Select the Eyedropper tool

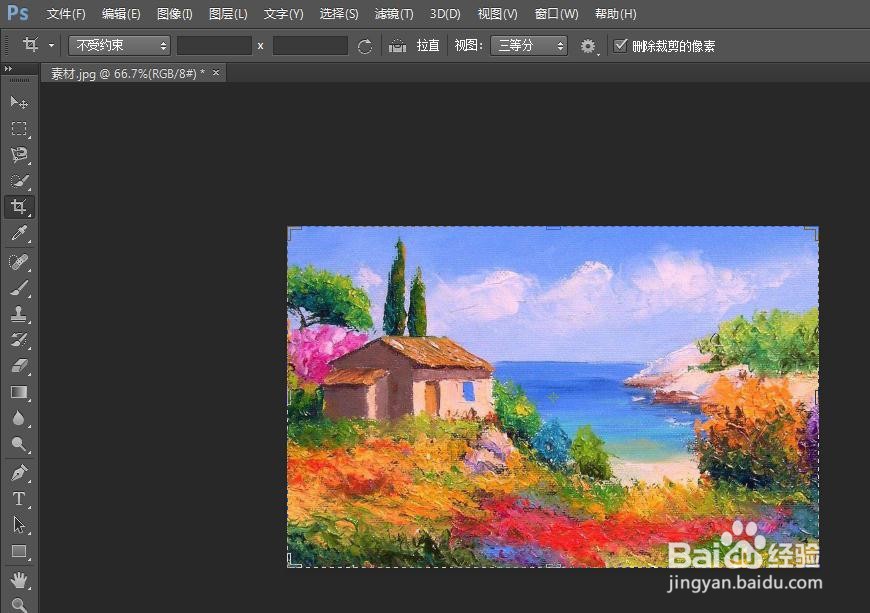19,233
